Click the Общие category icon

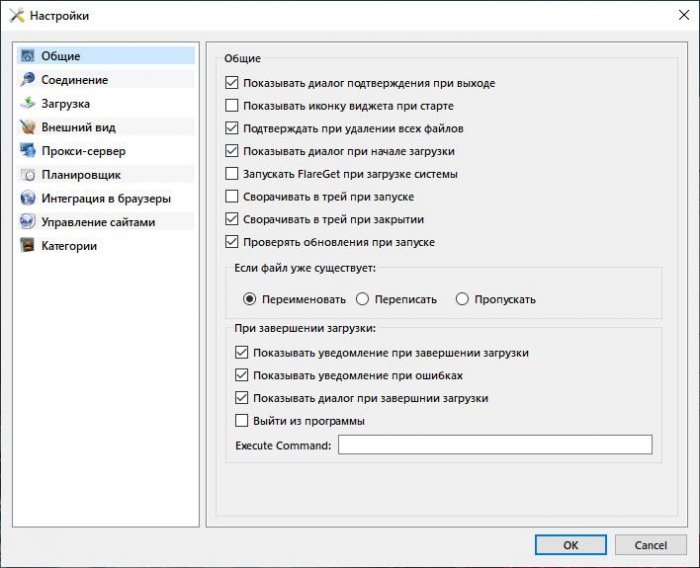tap(28, 56)
